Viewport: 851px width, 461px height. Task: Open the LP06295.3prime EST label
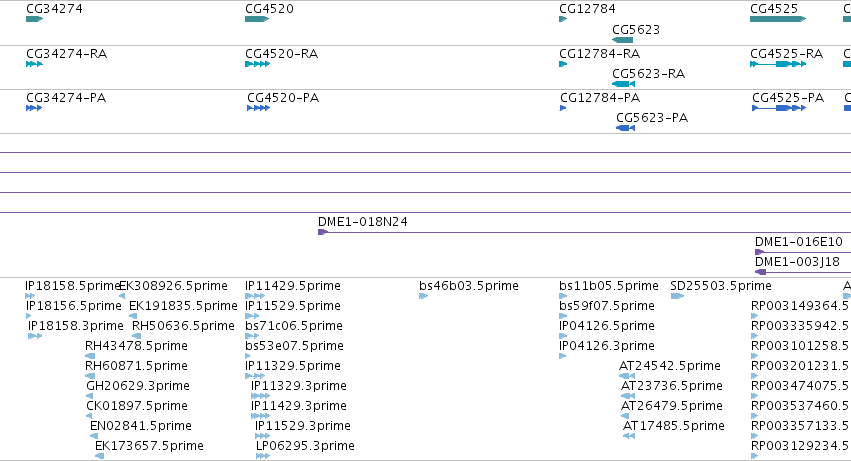pos(305,446)
